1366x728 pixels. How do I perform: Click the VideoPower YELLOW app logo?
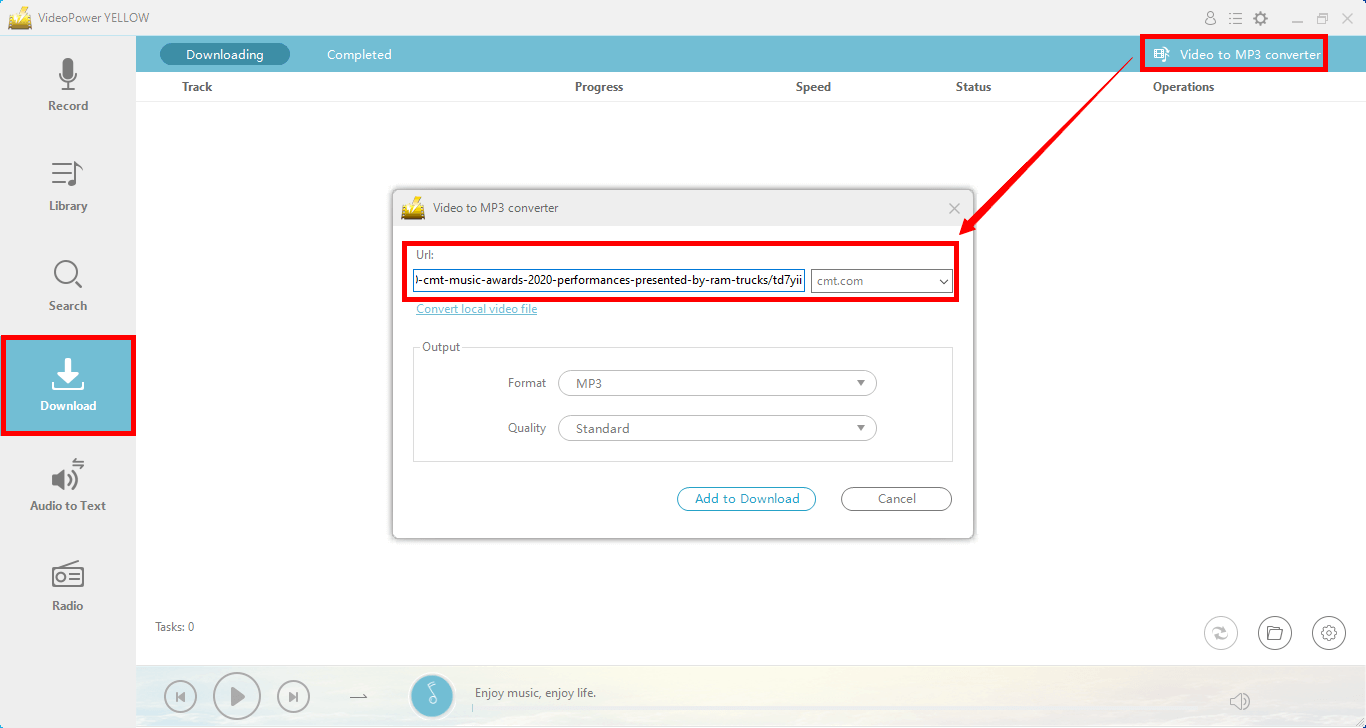coord(20,17)
